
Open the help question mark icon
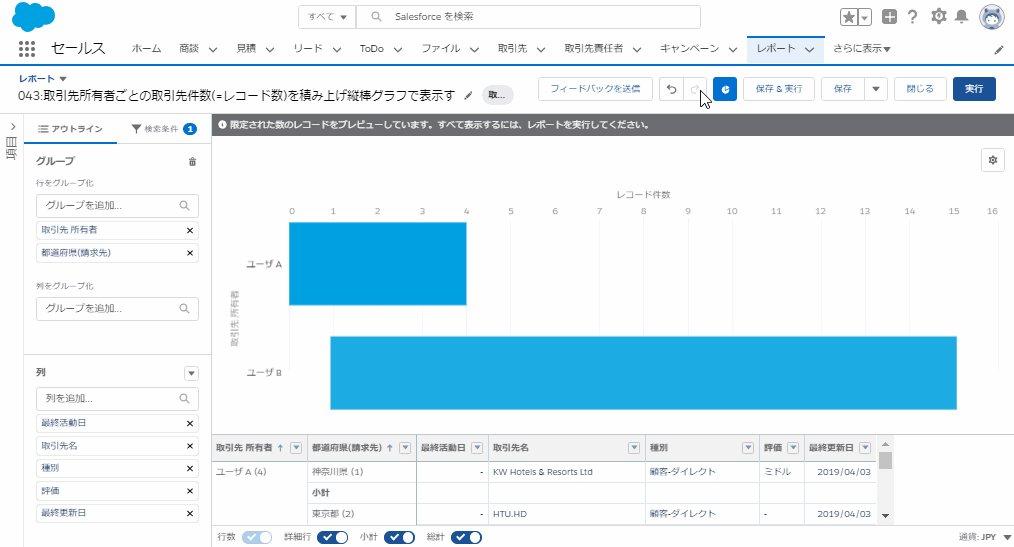click(x=912, y=17)
